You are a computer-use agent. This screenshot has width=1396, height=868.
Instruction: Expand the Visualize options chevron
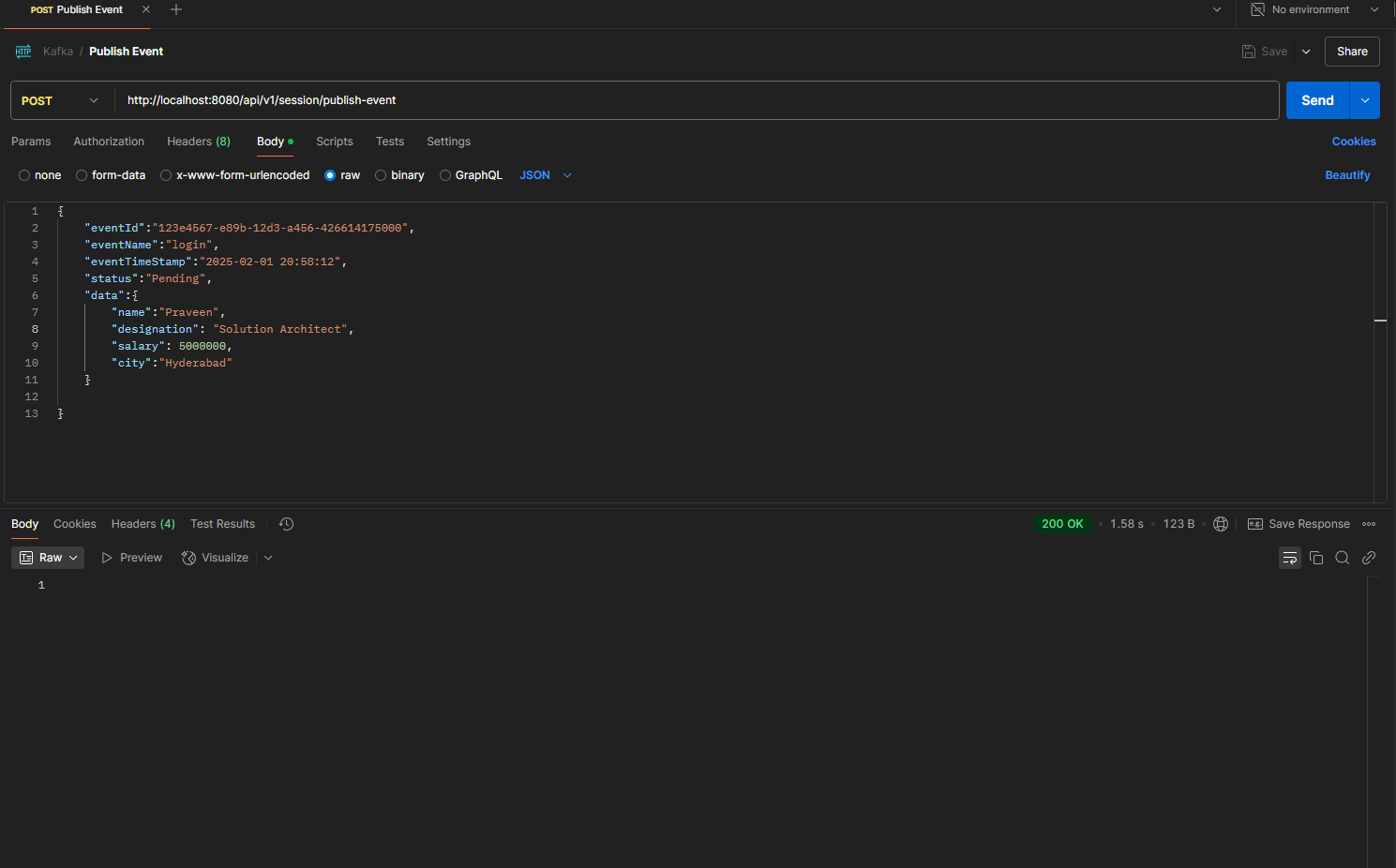(268, 558)
